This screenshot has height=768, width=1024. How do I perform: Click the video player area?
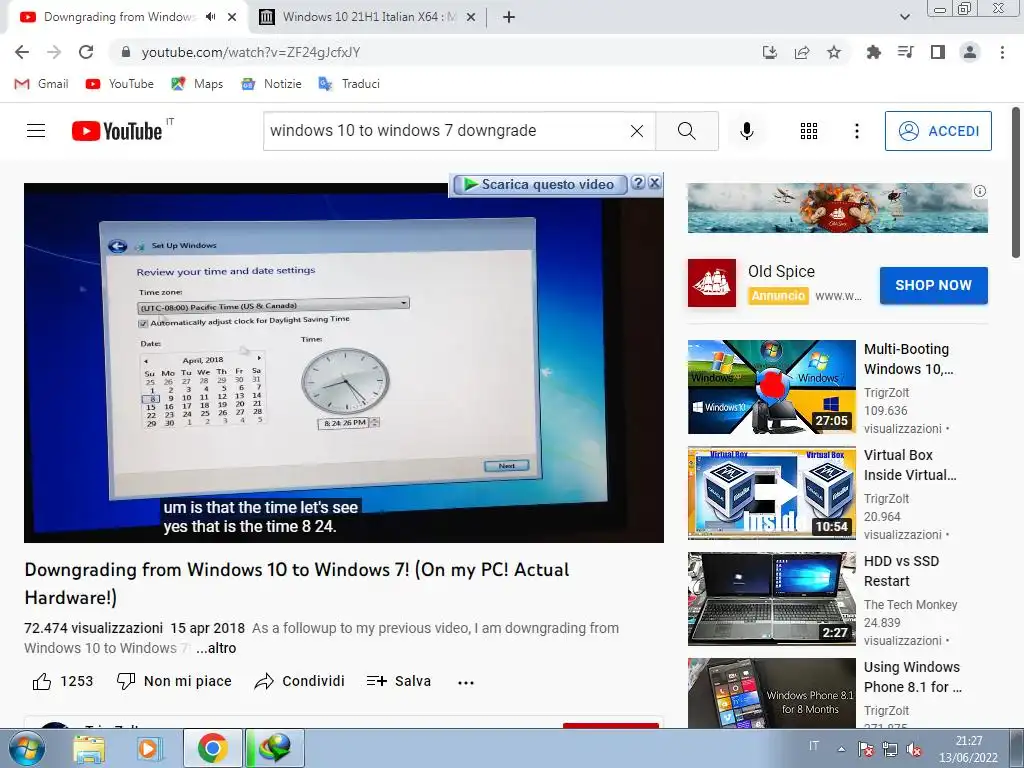click(344, 362)
